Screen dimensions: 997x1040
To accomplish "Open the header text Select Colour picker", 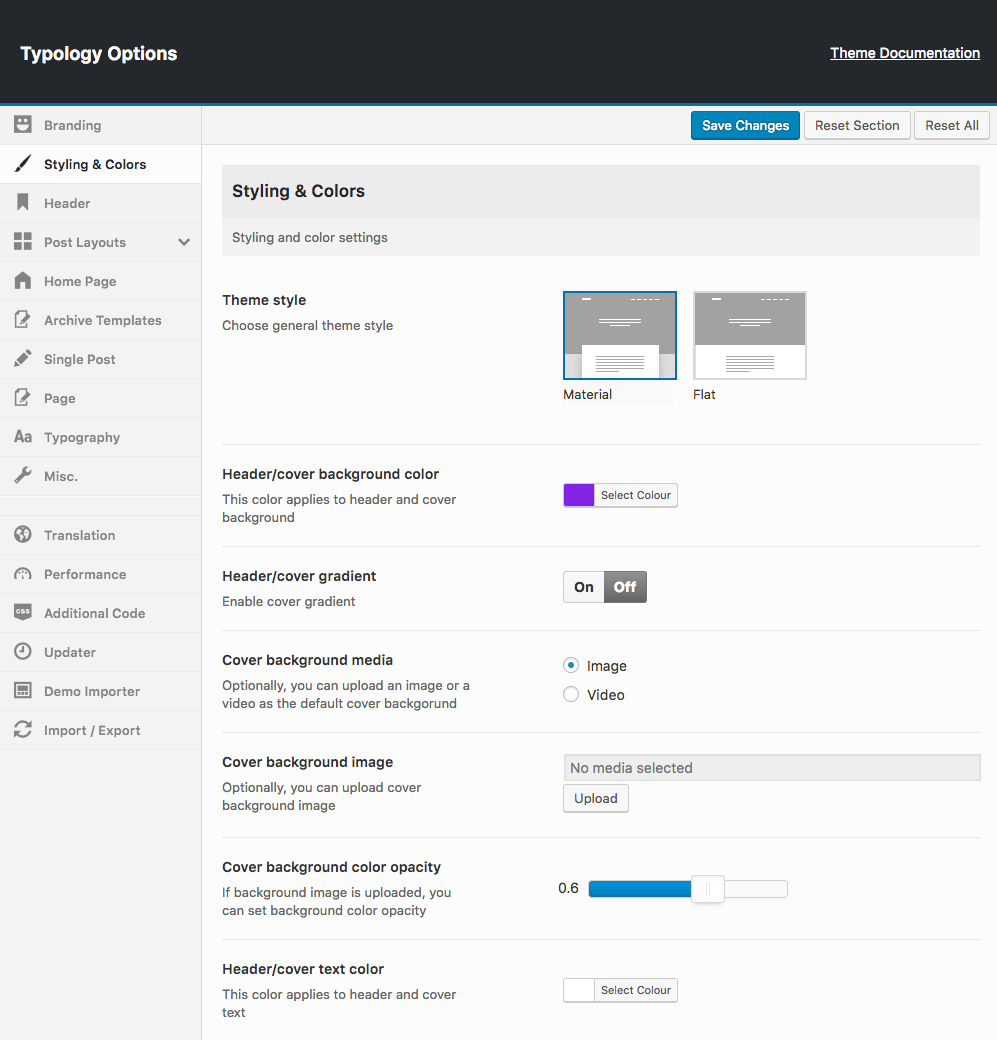I will (x=635, y=990).
